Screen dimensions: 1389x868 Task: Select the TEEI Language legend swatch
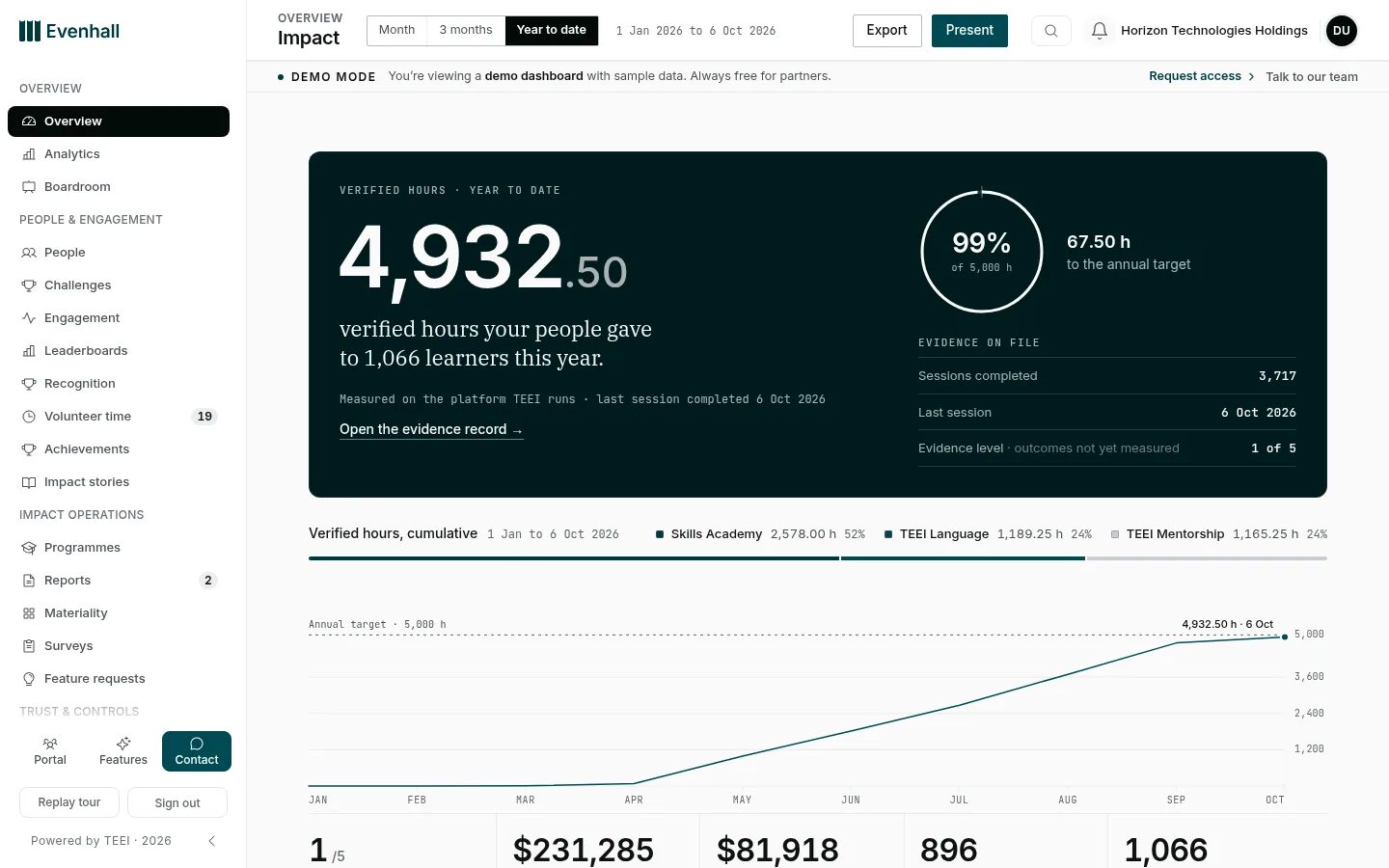(888, 534)
